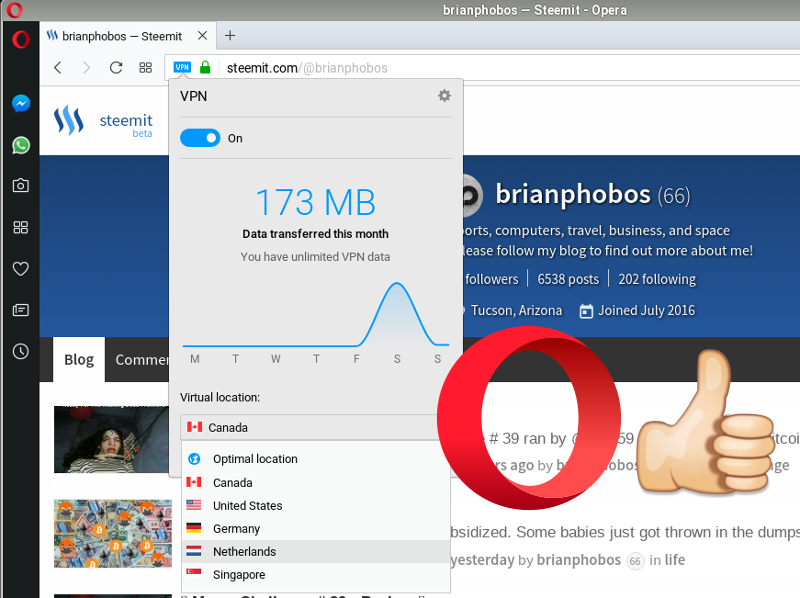The width and height of the screenshot is (800, 598).
Task: Open bookmarks heart icon in sidebar
Action: (x=20, y=268)
